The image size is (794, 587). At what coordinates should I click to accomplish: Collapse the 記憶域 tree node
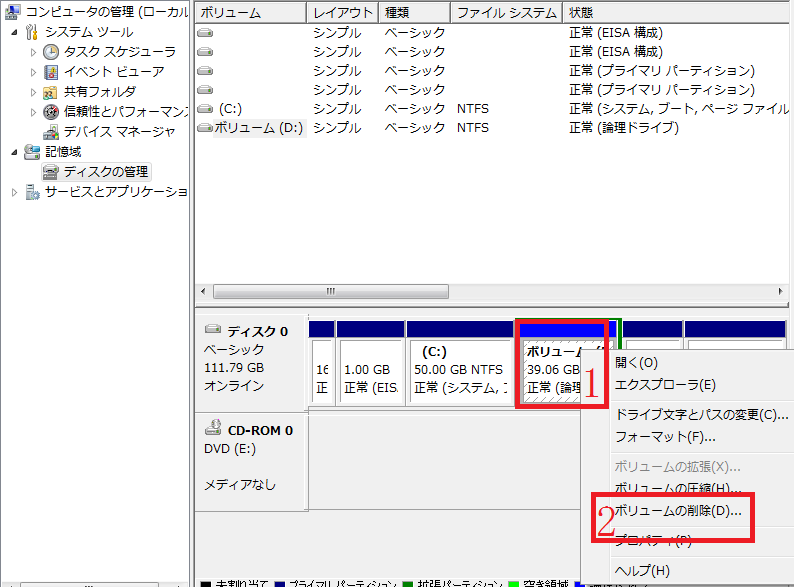click(x=14, y=152)
